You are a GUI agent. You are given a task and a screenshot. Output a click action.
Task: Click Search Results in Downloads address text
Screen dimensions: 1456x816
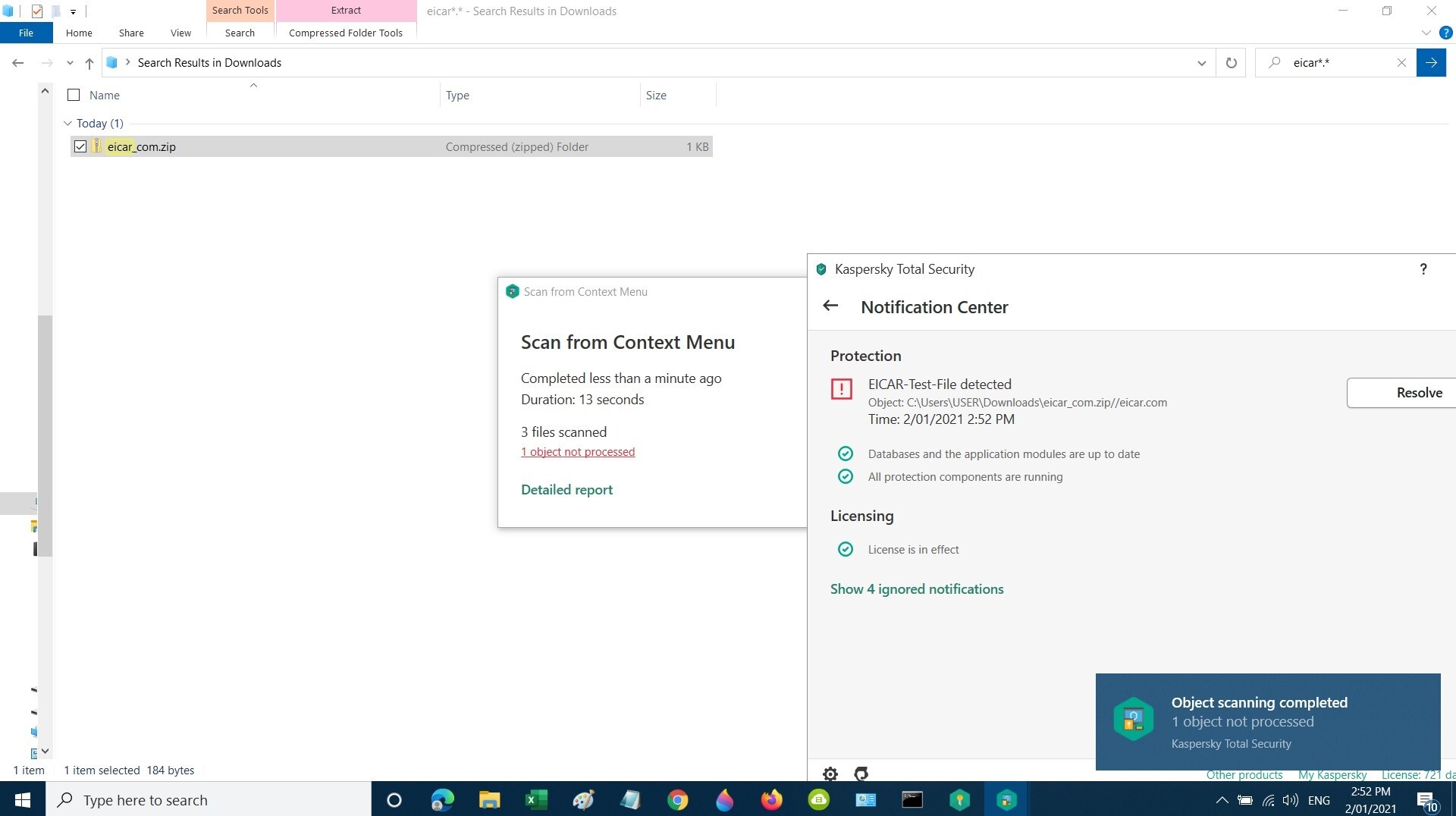click(x=209, y=63)
